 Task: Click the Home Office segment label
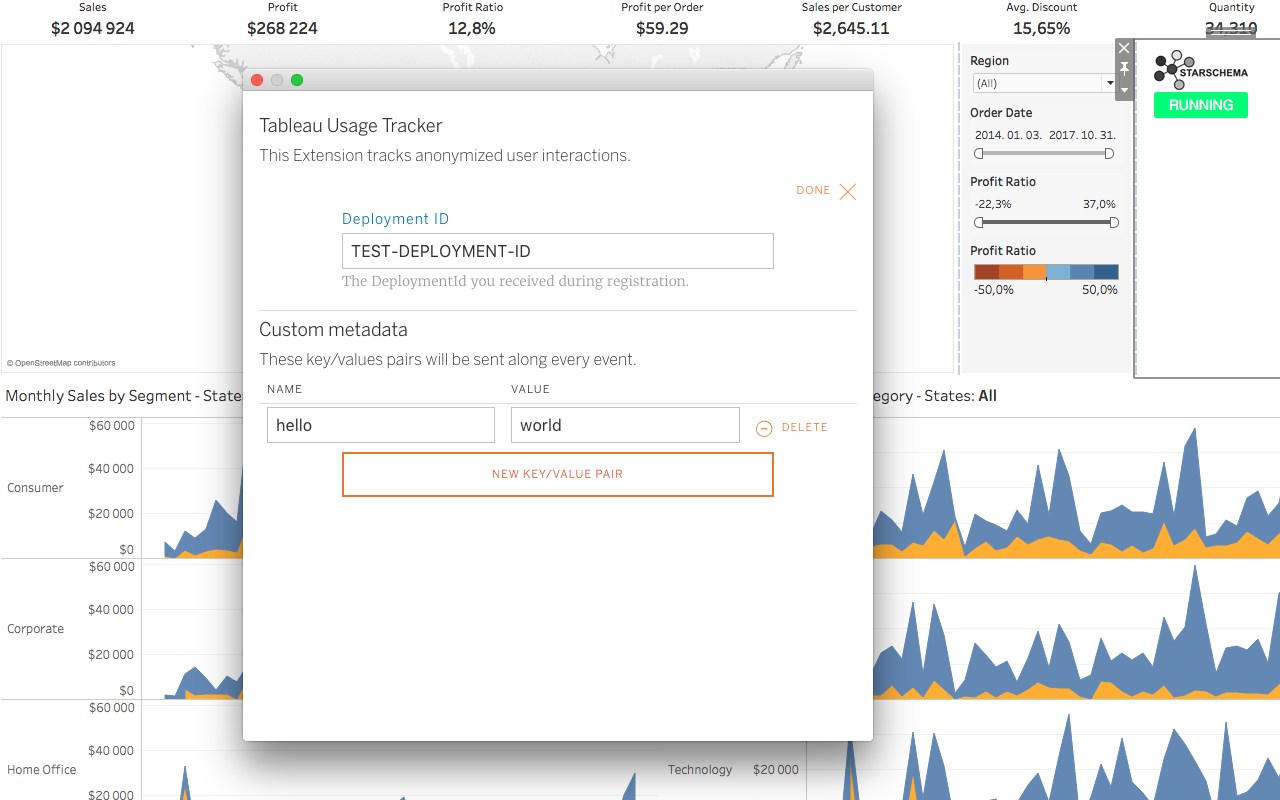point(42,770)
